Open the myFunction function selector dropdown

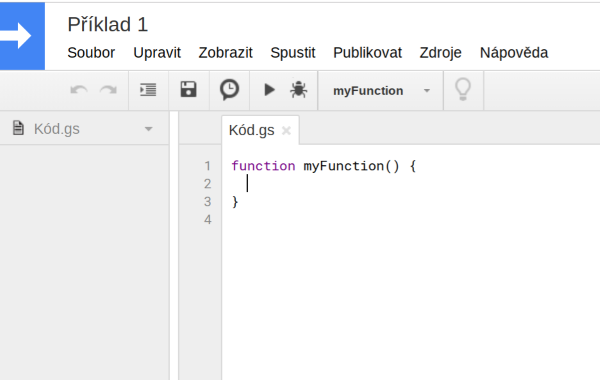pos(380,91)
